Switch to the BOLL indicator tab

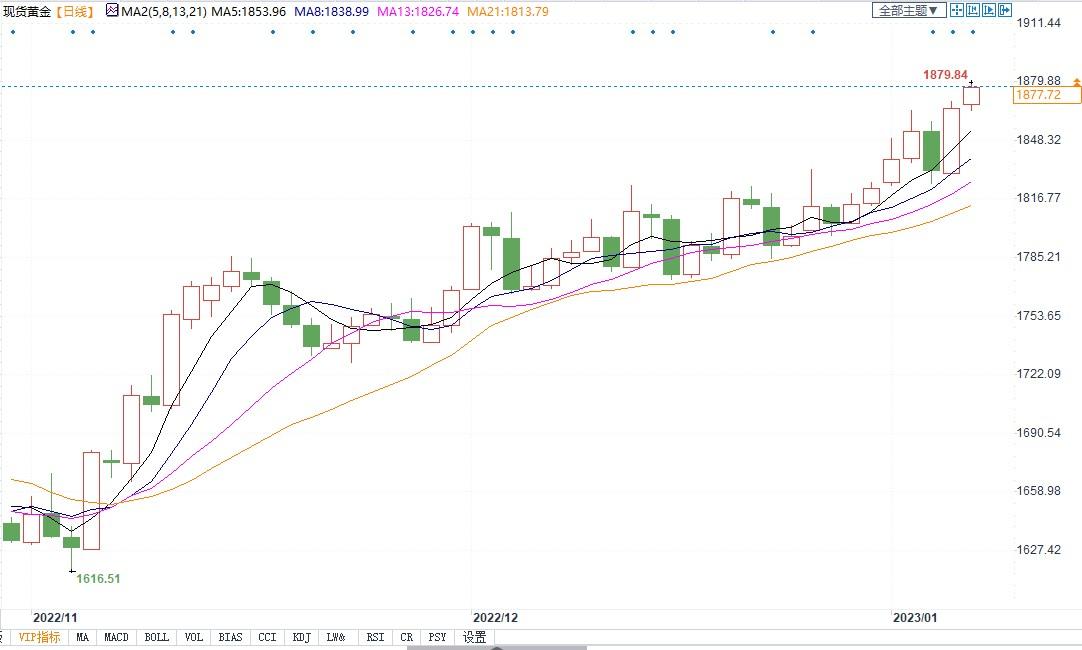pyautogui.click(x=156, y=637)
